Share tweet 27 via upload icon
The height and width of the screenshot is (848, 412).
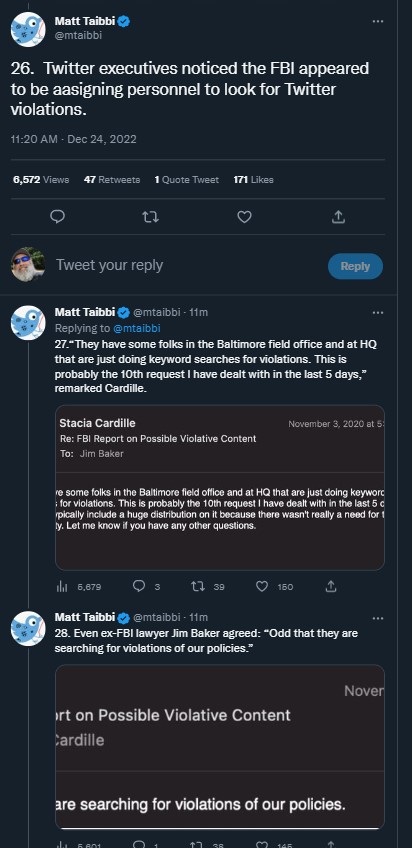tap(331, 586)
